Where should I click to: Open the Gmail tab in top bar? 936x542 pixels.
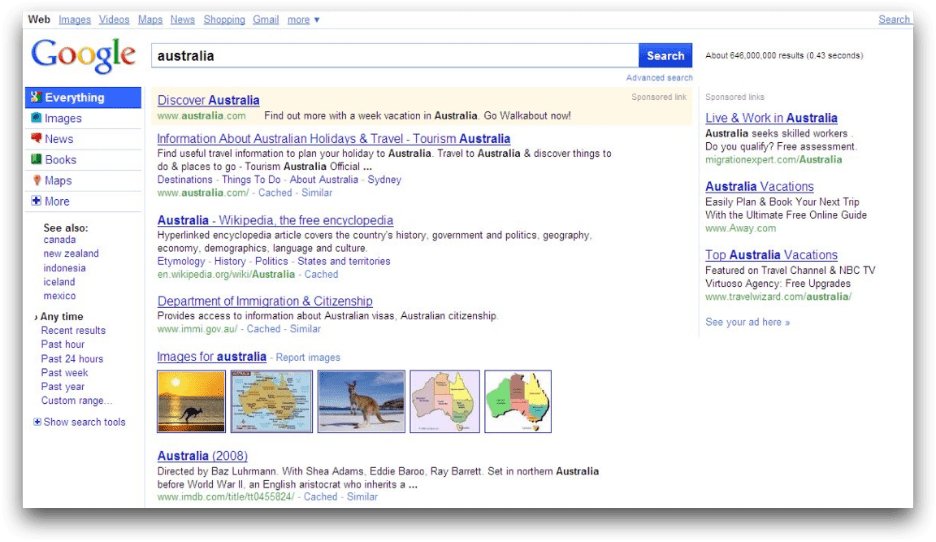coord(265,20)
